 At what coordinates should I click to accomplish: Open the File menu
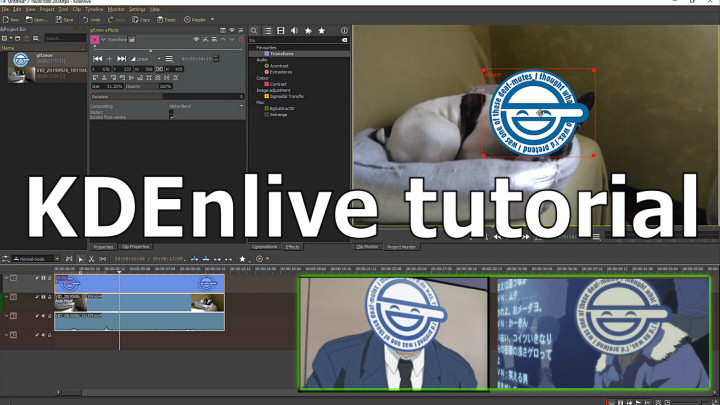(x=5, y=9)
